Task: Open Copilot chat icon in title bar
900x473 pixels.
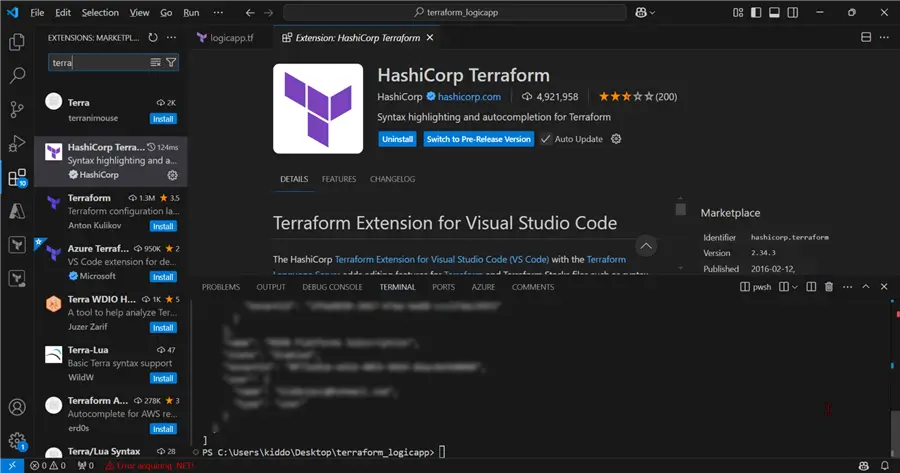Action: click(x=641, y=12)
